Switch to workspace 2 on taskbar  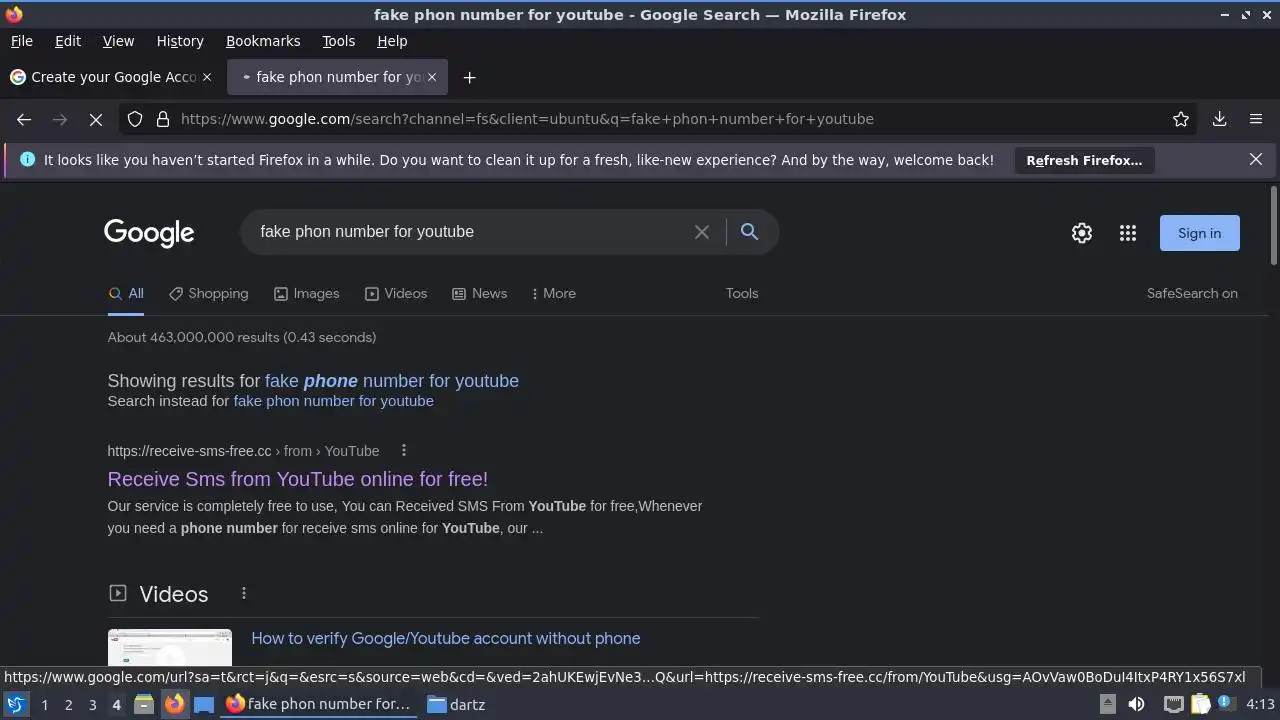(x=68, y=704)
